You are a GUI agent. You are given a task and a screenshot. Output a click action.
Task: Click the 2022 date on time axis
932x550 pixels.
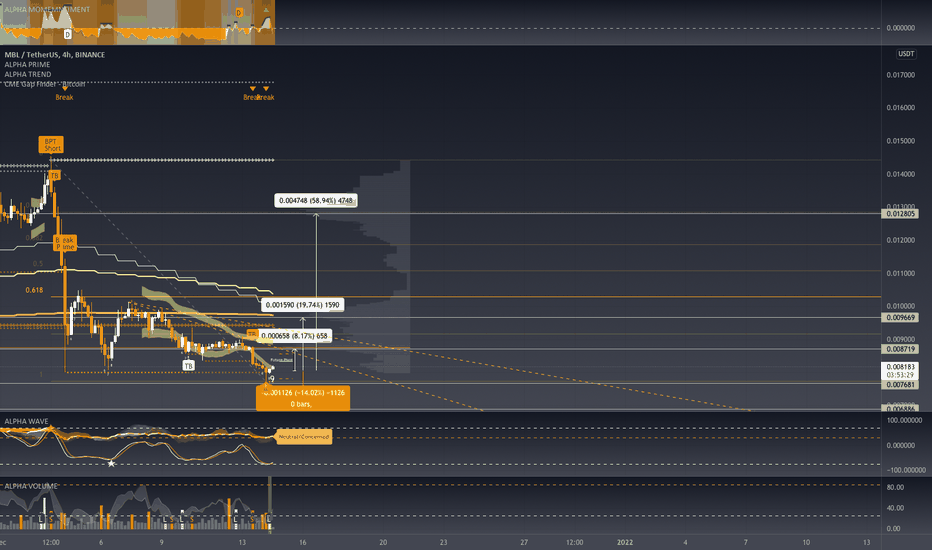[625, 542]
